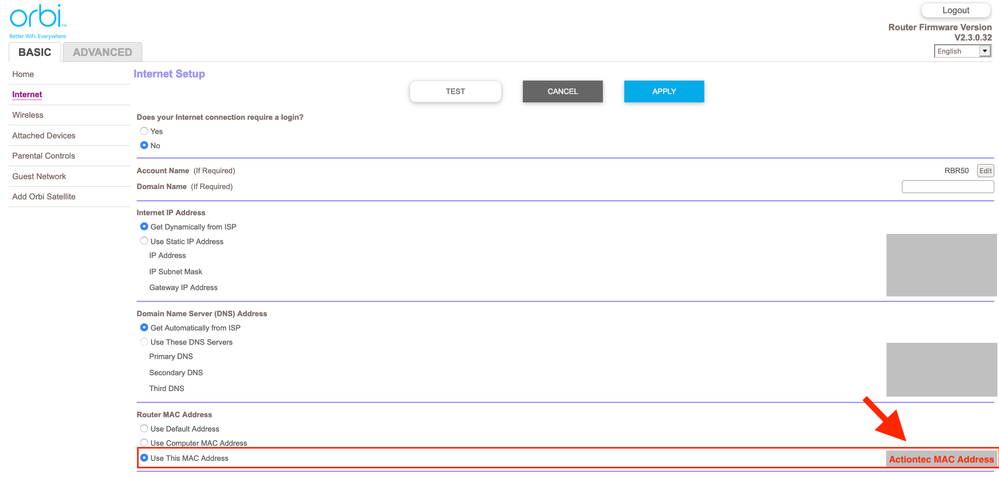This screenshot has height=478, width=999.
Task: Click the Orbi logo
Action: [38, 18]
